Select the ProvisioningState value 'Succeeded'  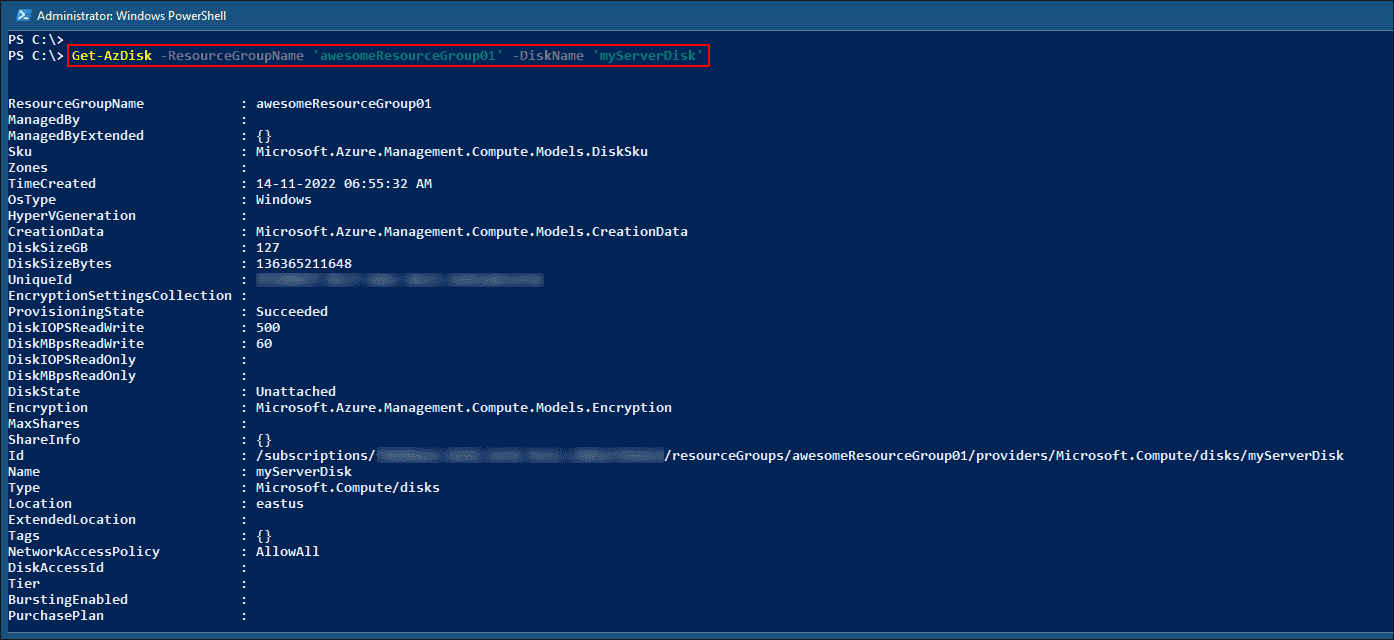click(291, 311)
